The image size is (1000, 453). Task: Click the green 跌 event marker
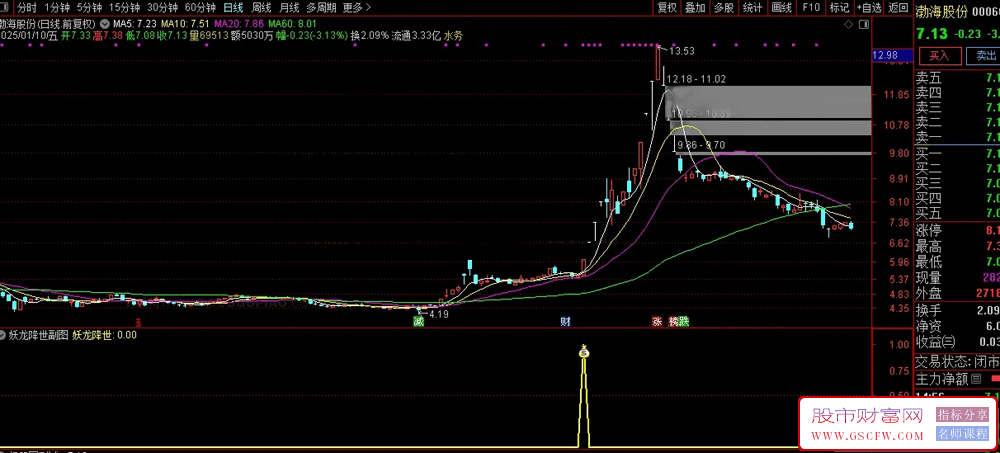click(684, 322)
